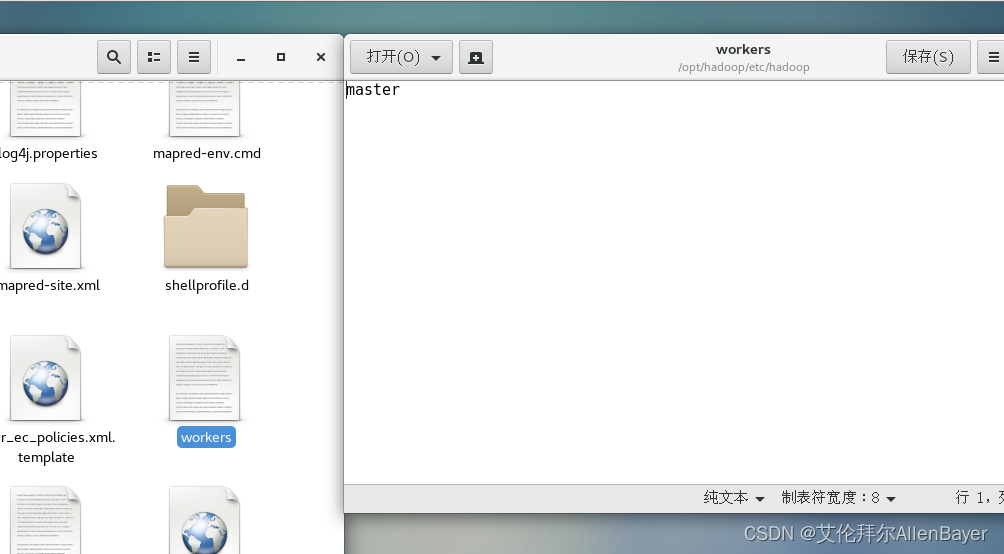Image resolution: width=1004 pixels, height=554 pixels.
Task: Close the file manager window
Action: tap(321, 57)
